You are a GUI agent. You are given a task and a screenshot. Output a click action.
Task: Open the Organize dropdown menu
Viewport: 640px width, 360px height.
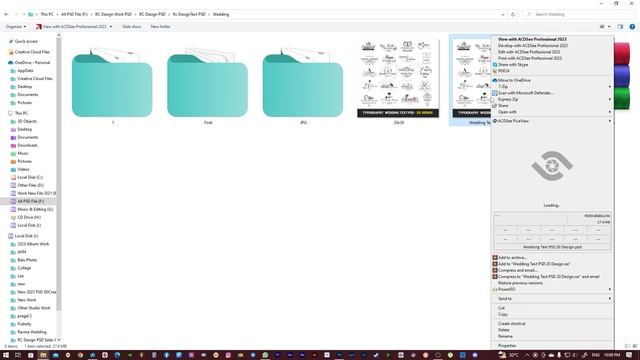click(16, 27)
